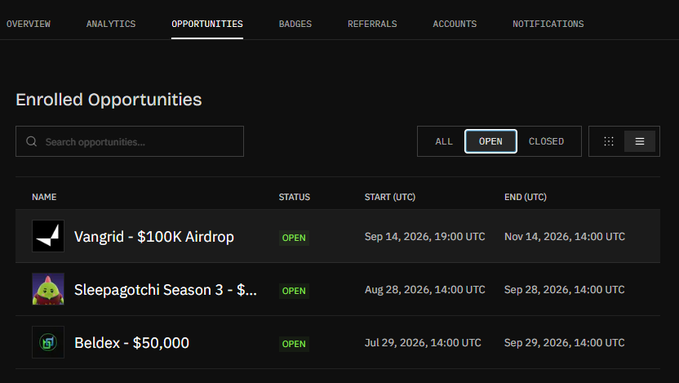The image size is (679, 383).
Task: Select end date Nov 14, 2026, 14:00 UTC
Action: [565, 237]
